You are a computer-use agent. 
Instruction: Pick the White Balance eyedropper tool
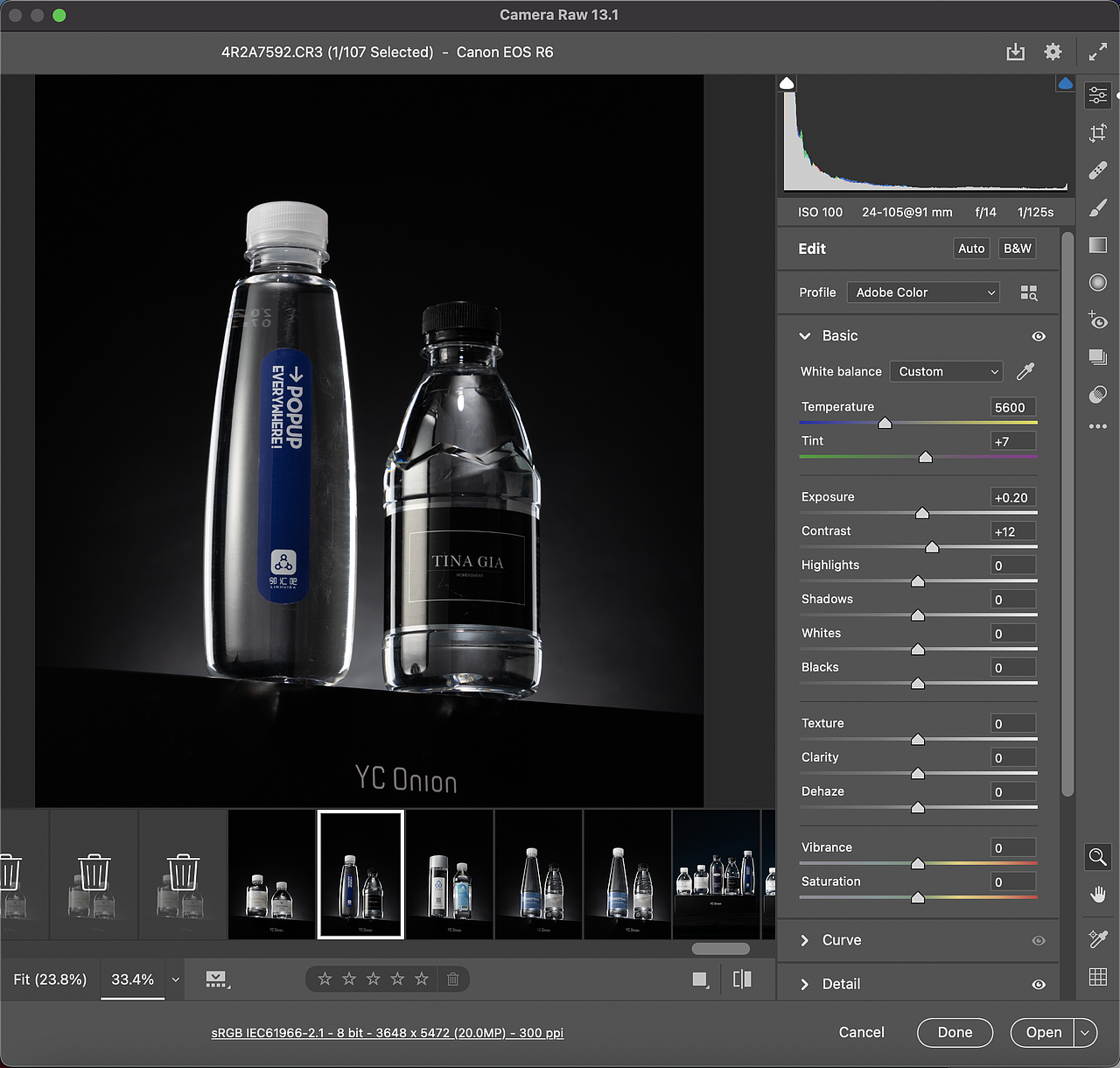coord(1025,372)
